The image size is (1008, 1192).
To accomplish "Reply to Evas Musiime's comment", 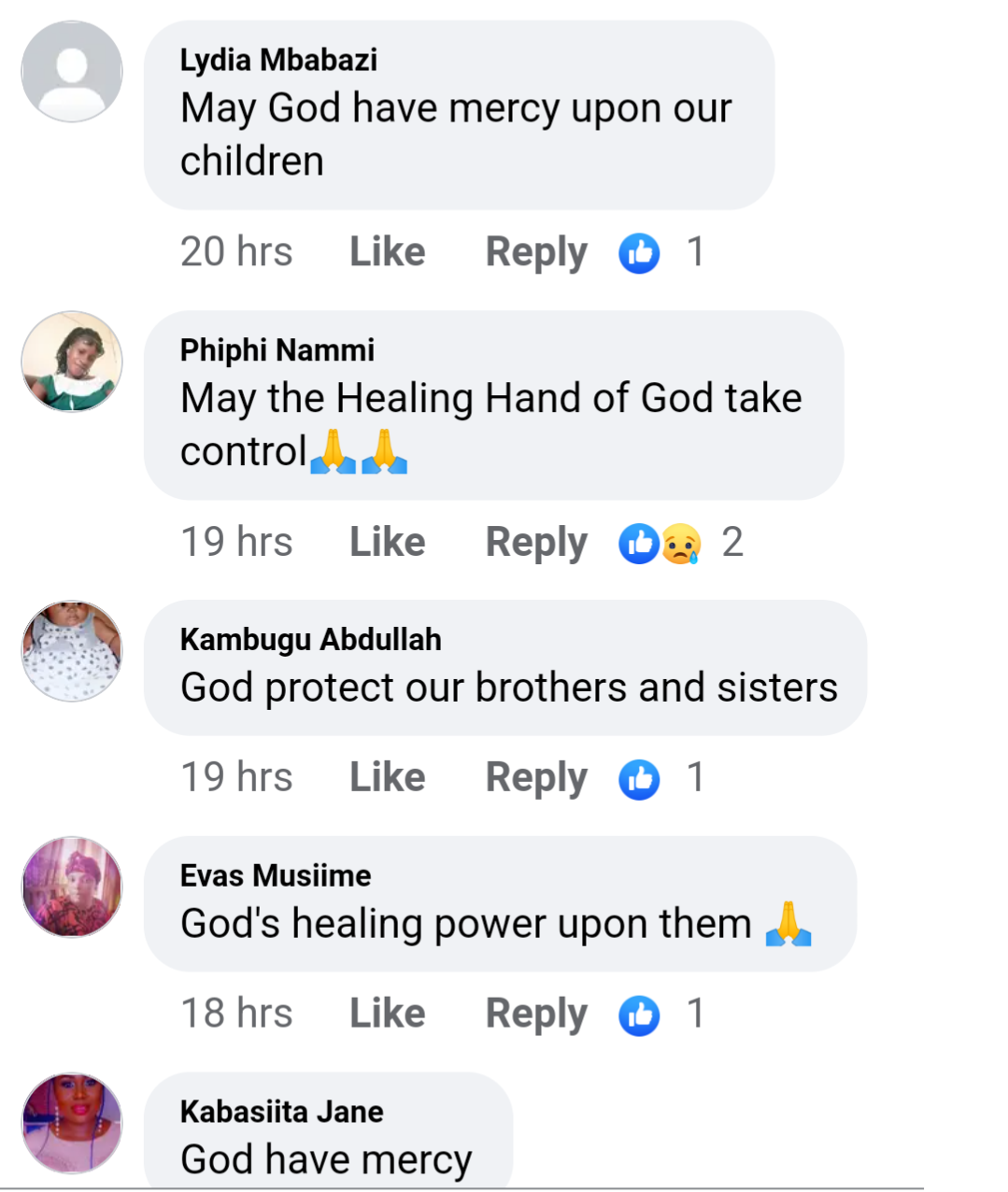I will coord(536,1015).
